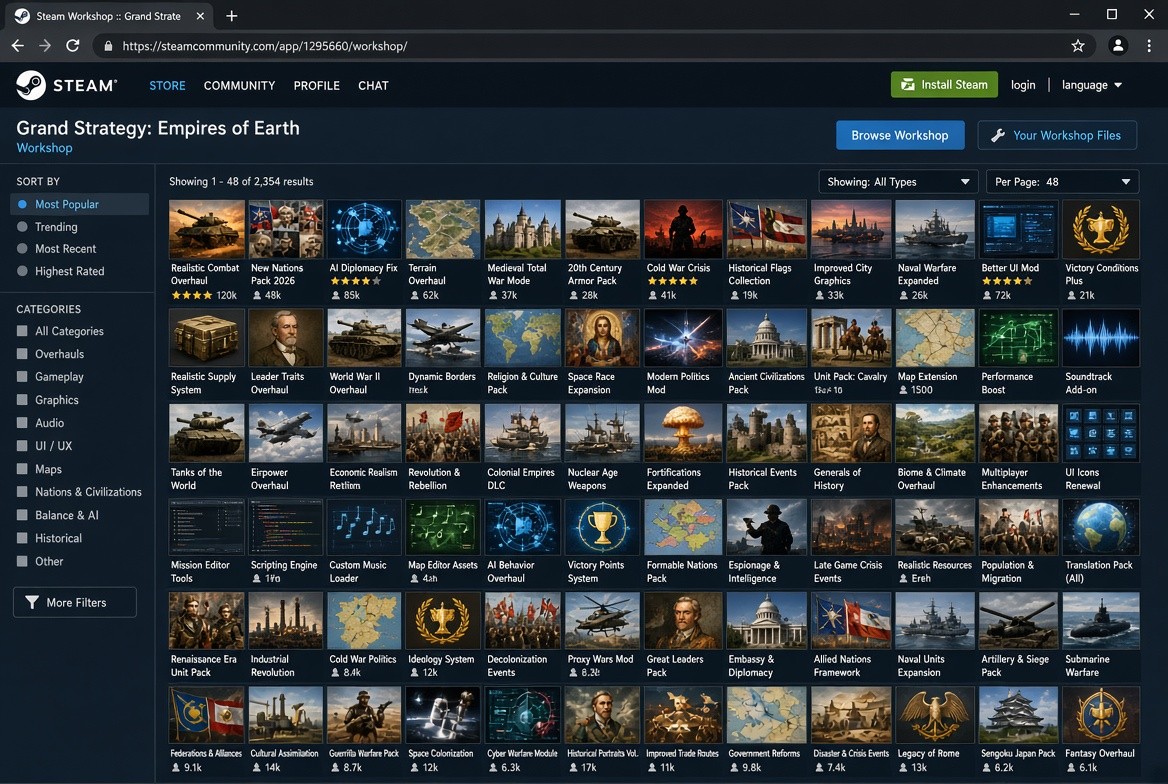This screenshot has width=1168, height=784.
Task: Click the Medieval Total War Mode title
Action: point(516,274)
